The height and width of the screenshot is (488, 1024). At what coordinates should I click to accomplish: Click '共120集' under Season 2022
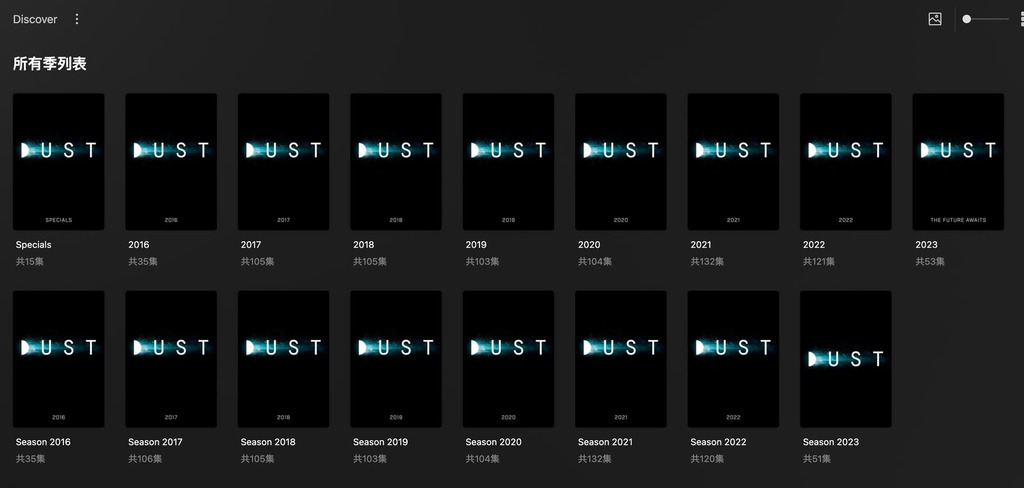[x=707, y=459]
